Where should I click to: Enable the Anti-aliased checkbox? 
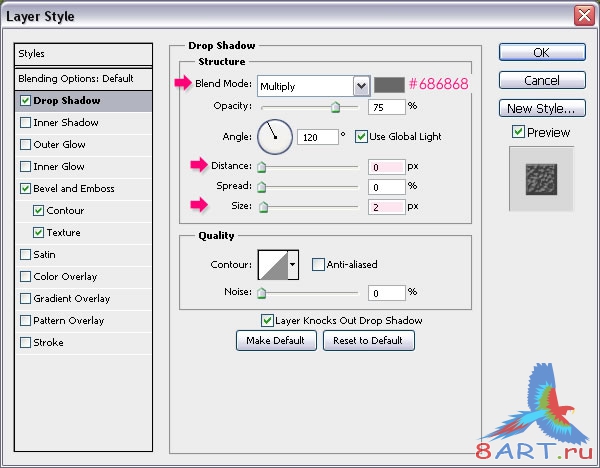[318, 264]
